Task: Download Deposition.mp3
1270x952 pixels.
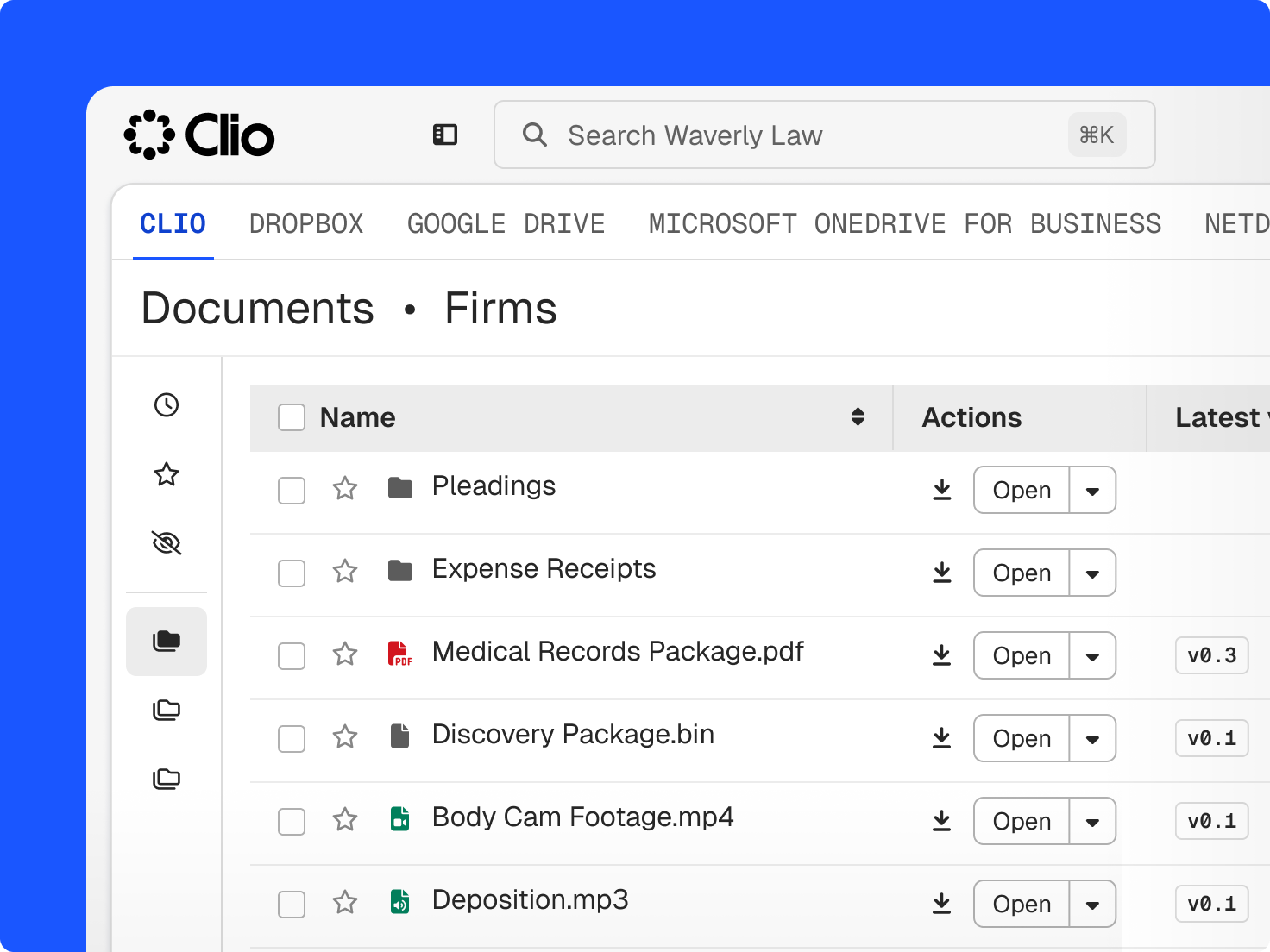Action: tap(942, 904)
